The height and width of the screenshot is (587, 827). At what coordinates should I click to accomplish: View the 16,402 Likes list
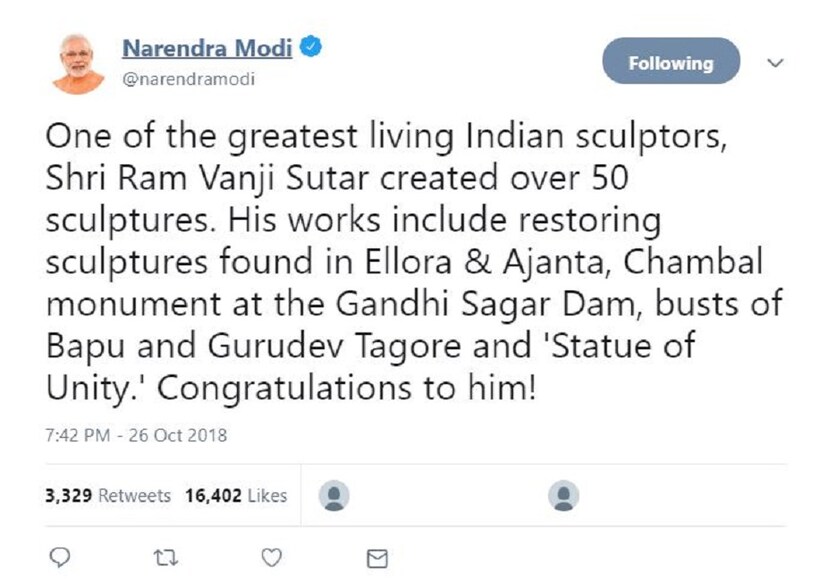tap(235, 495)
